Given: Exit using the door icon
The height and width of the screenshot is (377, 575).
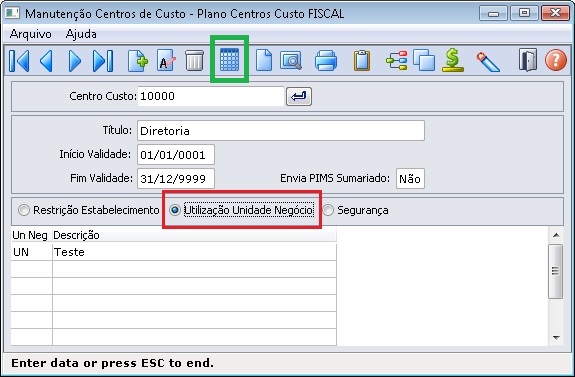Looking at the screenshot, I should click(x=528, y=60).
